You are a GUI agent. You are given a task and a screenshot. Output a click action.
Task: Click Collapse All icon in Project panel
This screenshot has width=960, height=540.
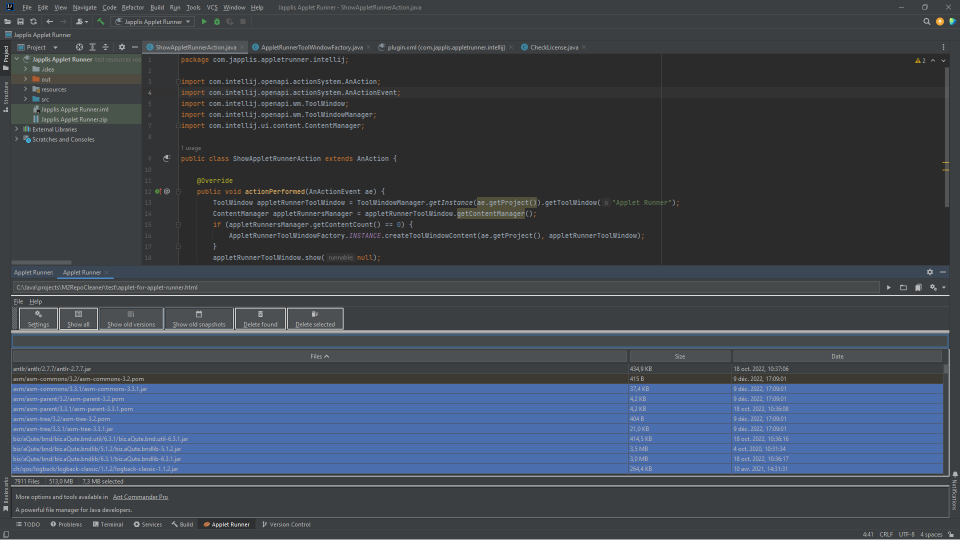tap(105, 47)
